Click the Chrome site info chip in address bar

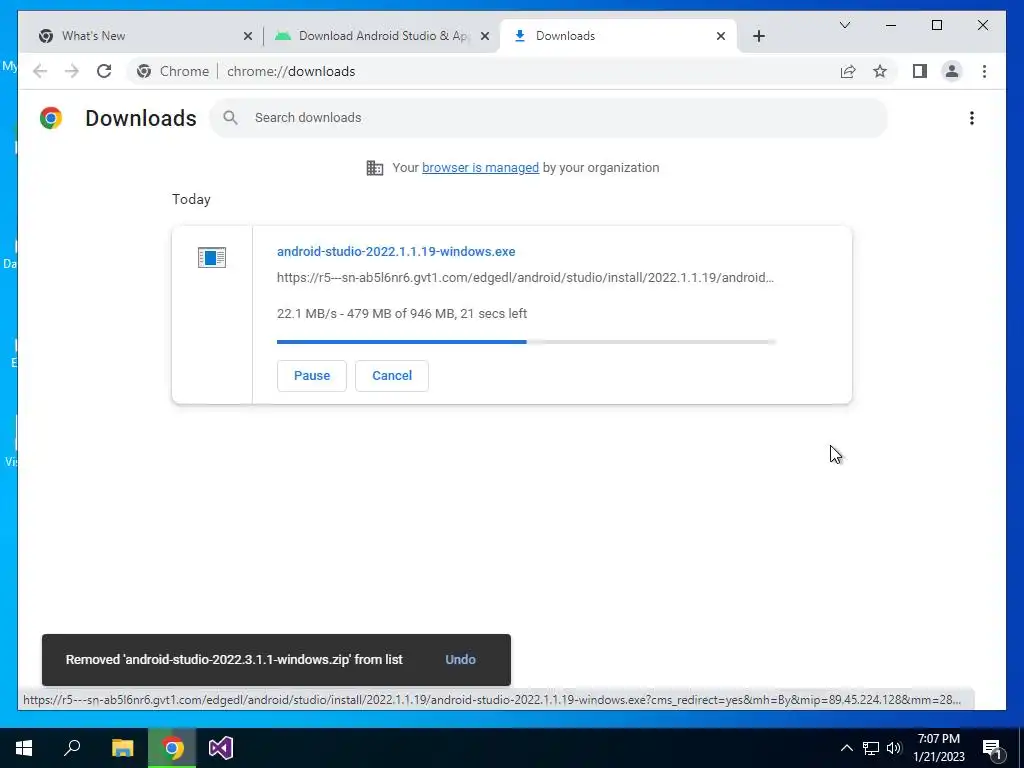(173, 71)
